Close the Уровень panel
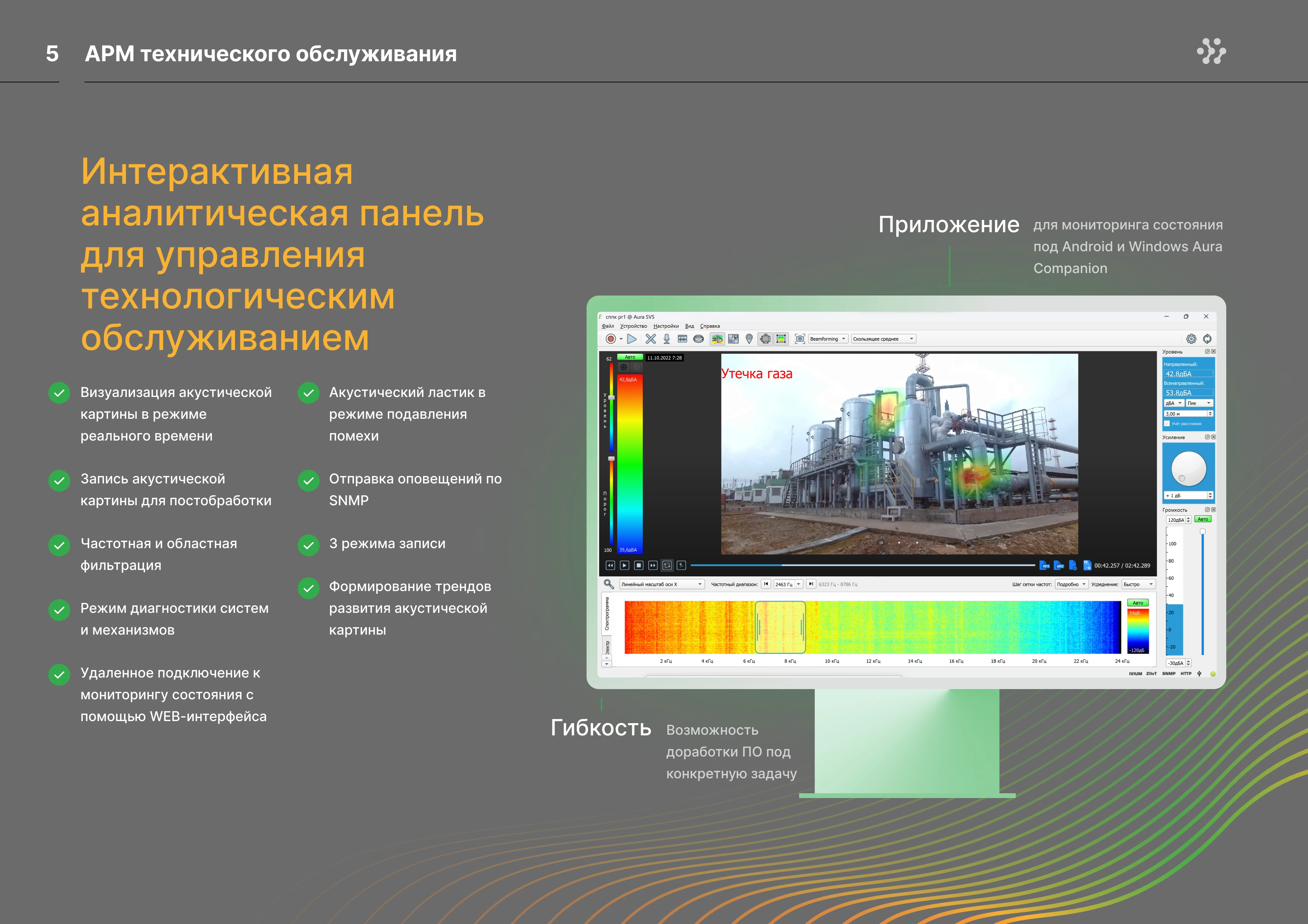The image size is (1308, 924). (x=1213, y=352)
